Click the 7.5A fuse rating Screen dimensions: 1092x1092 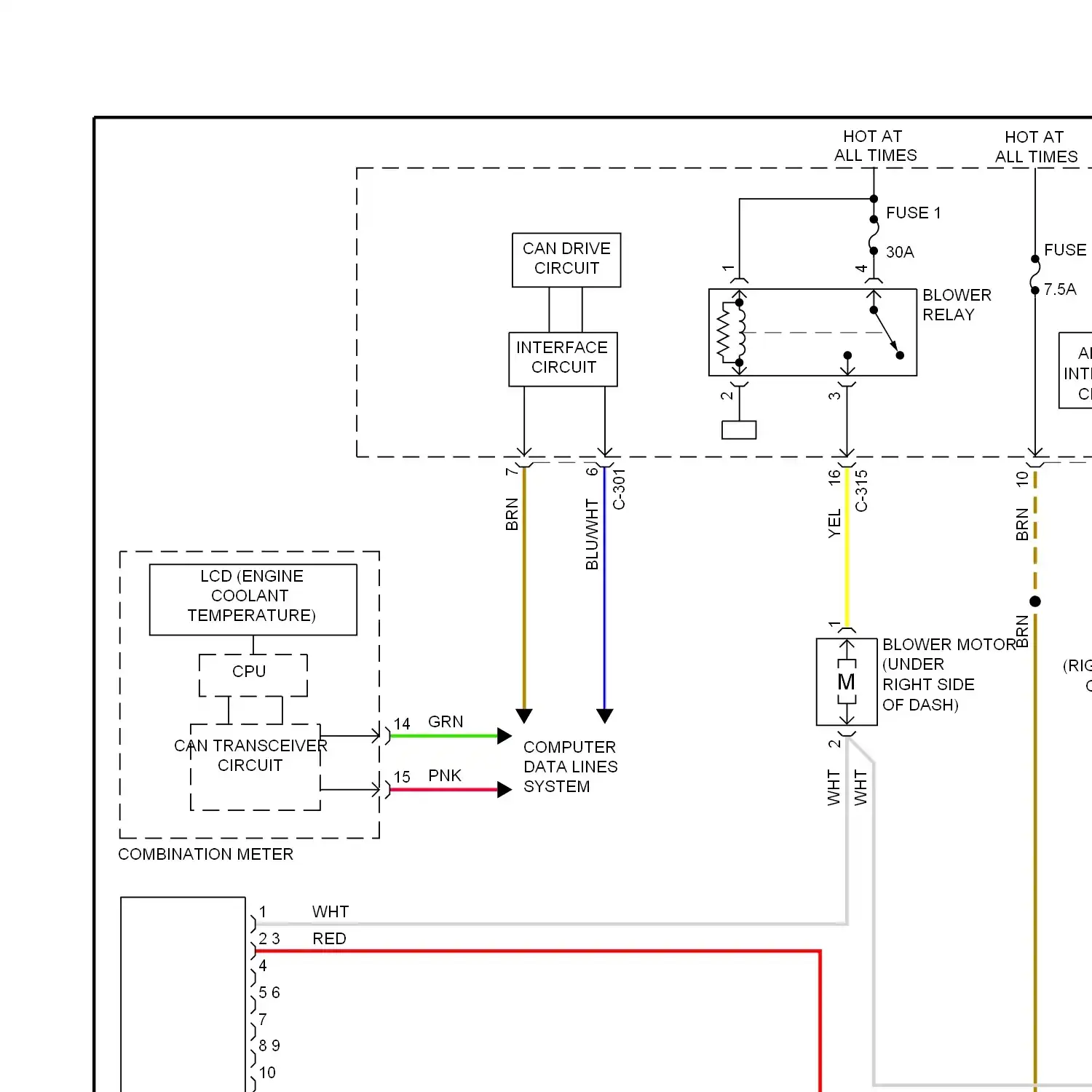tap(1059, 290)
